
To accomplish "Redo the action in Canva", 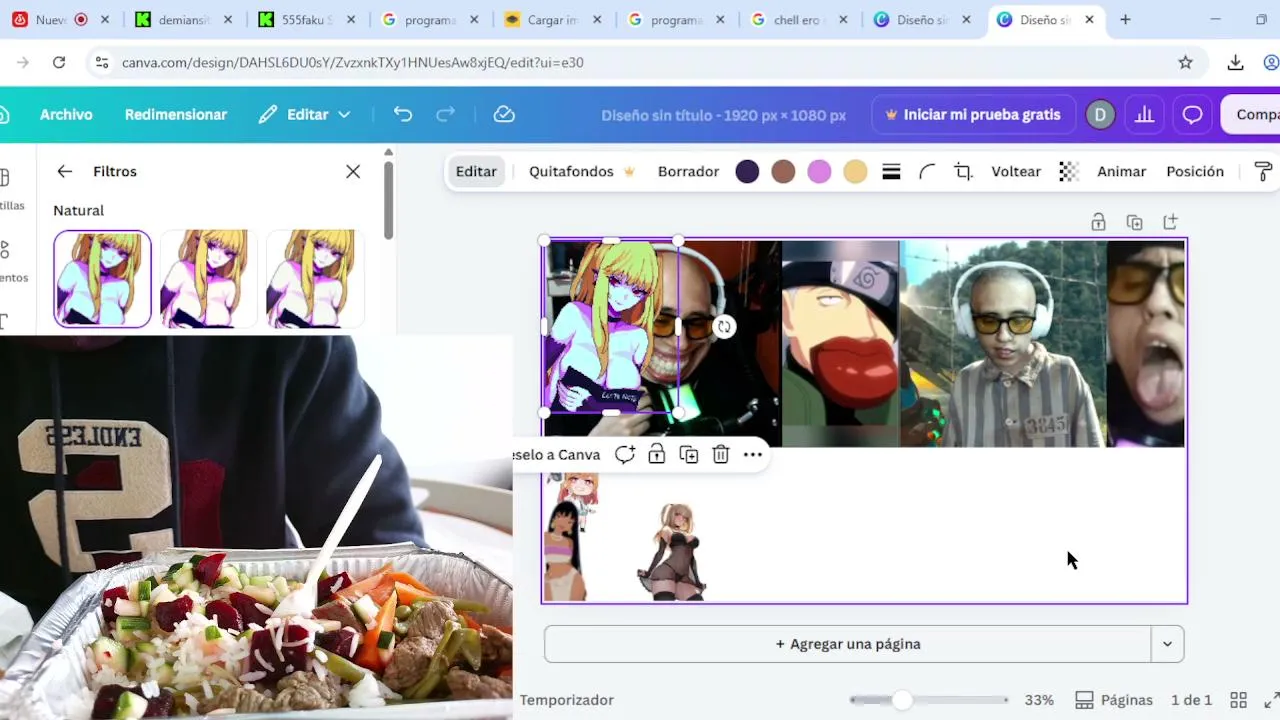I will coord(446,115).
